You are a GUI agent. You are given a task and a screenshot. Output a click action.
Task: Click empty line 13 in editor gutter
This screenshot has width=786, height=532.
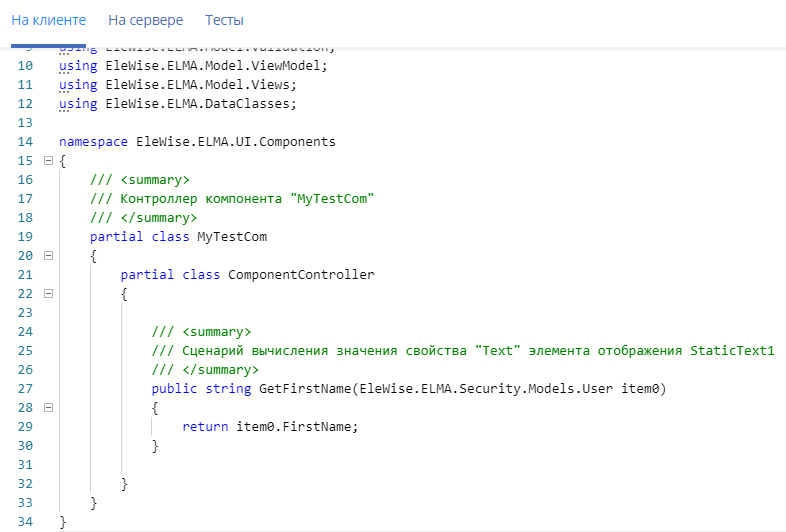click(25, 123)
